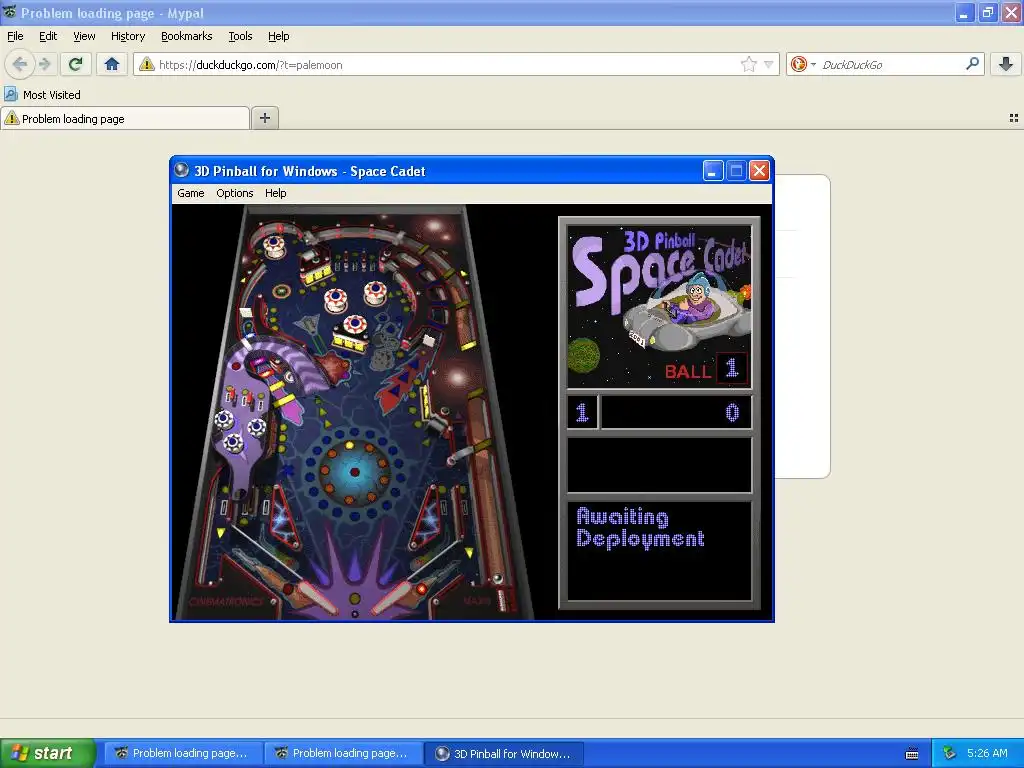1024x768 pixels.
Task: Open a new tab with the plus button
Action: point(264,118)
